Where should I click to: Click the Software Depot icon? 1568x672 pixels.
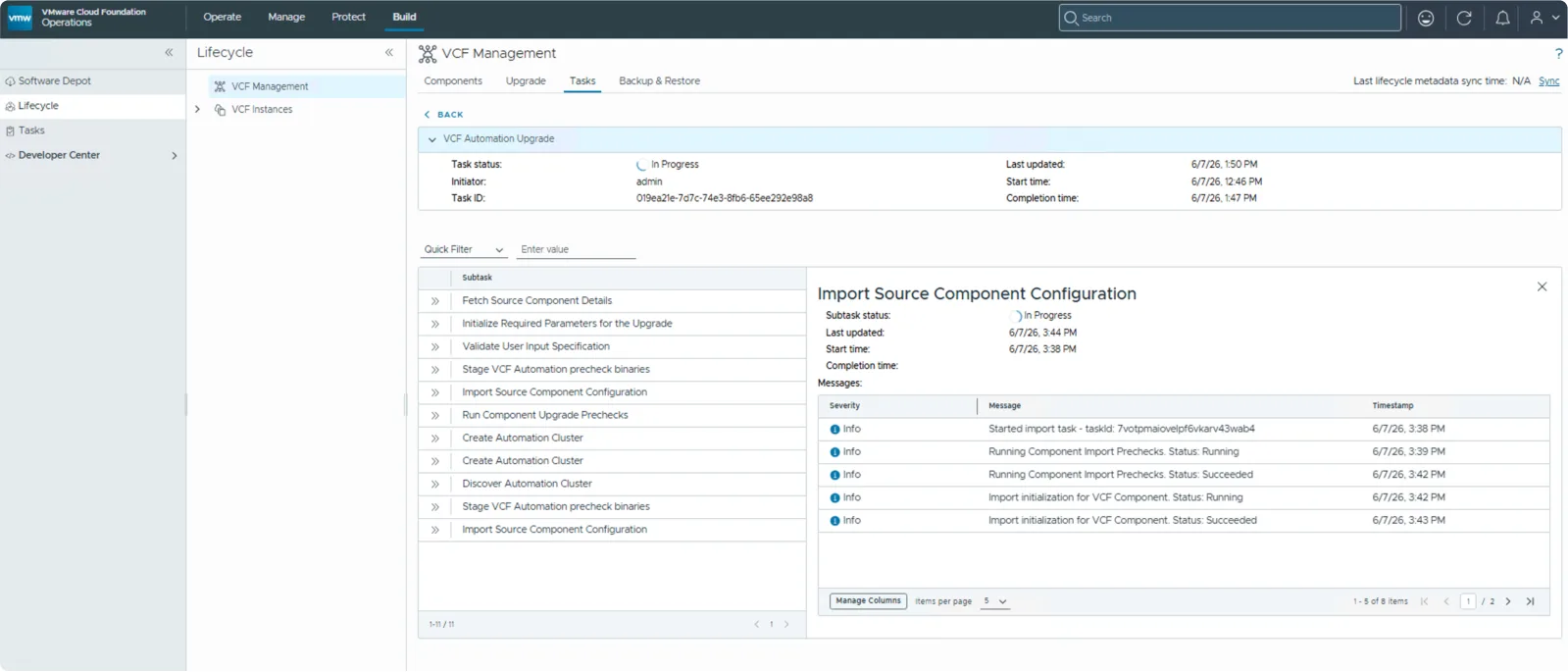pos(10,81)
